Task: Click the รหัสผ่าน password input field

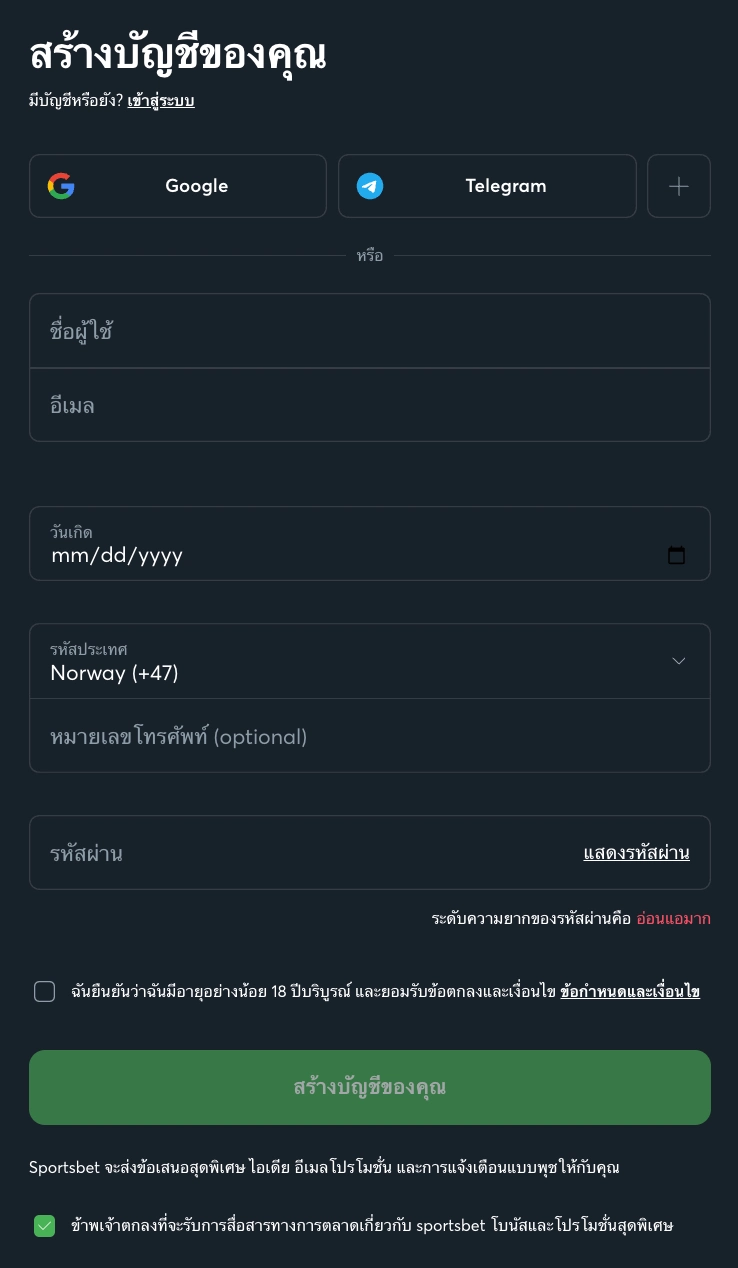Action: 300,853
